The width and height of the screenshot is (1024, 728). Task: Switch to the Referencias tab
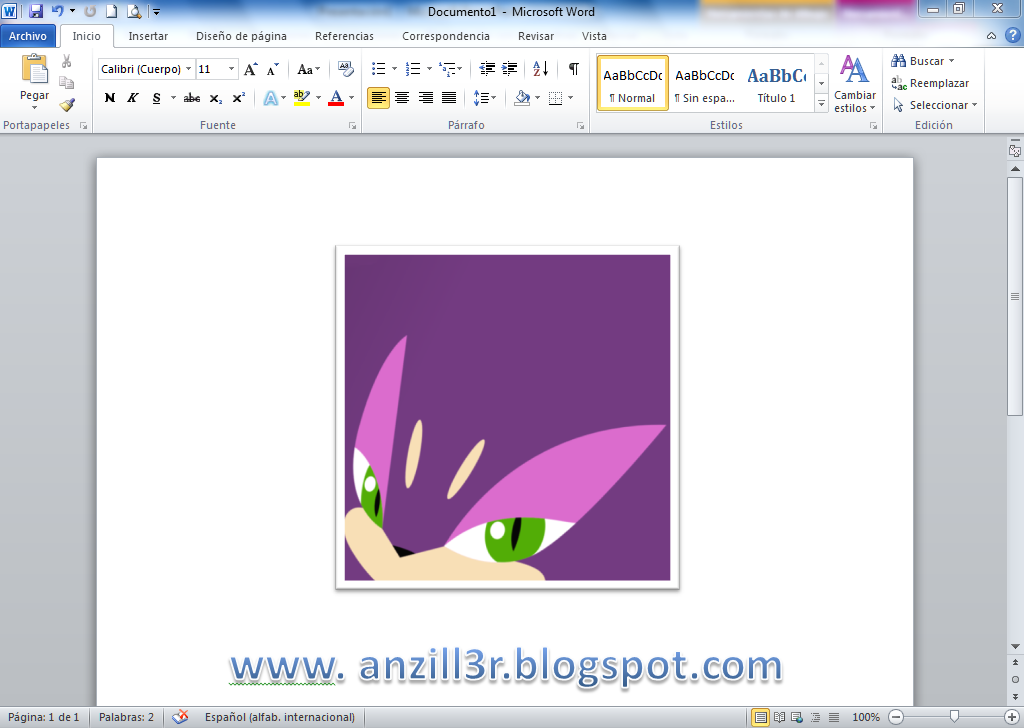[x=344, y=36]
